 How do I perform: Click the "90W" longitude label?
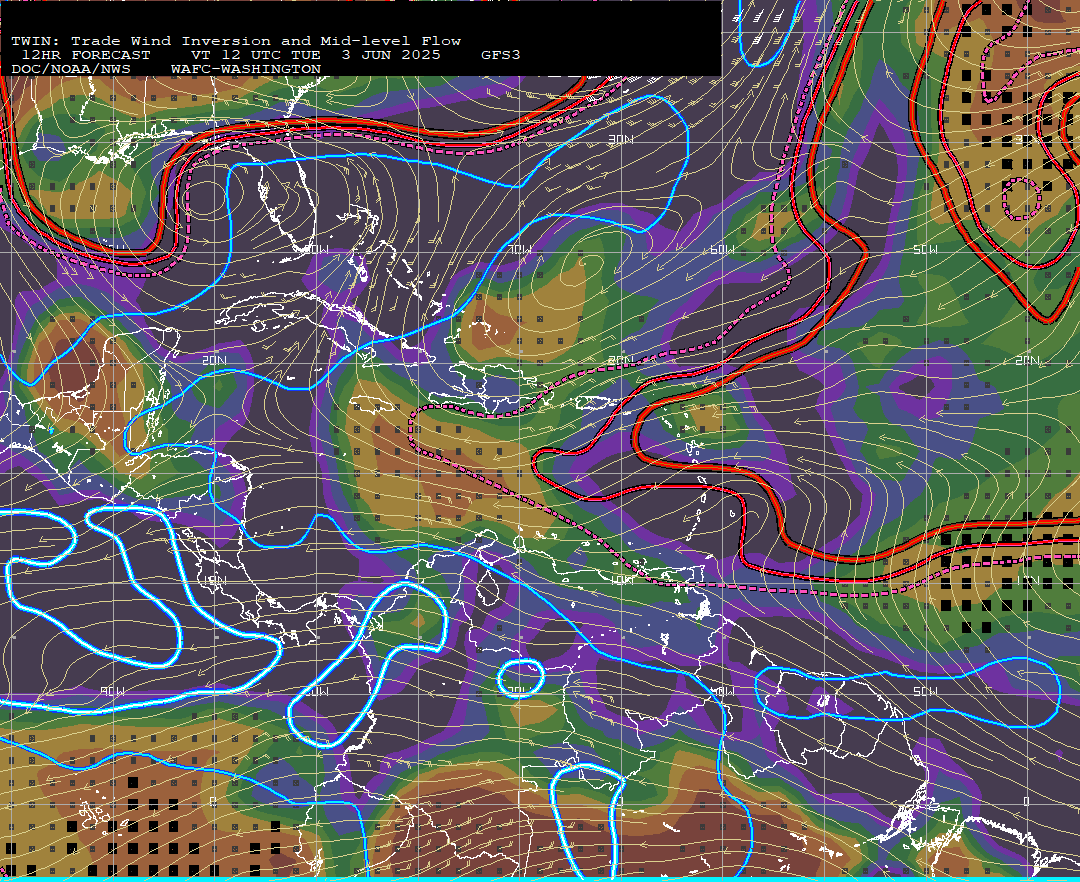tap(113, 691)
